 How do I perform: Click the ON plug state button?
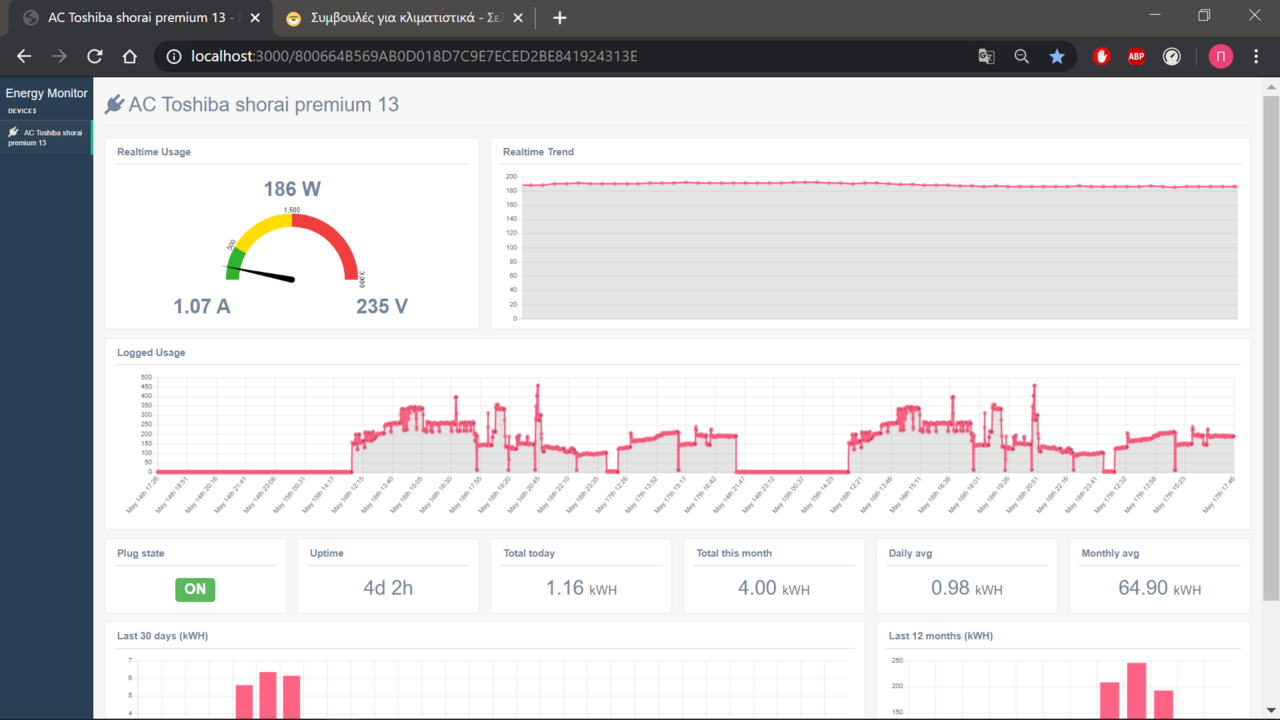click(195, 589)
